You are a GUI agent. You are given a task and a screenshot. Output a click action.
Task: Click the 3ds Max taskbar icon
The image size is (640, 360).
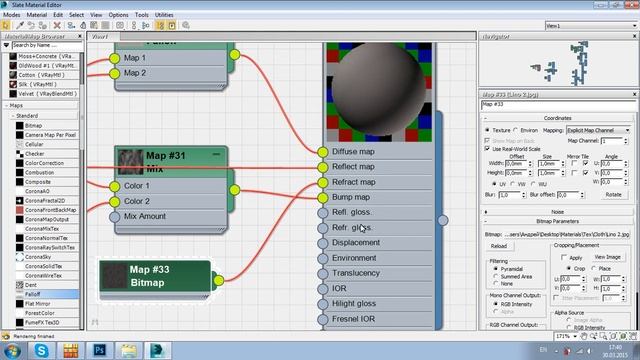coord(157,351)
